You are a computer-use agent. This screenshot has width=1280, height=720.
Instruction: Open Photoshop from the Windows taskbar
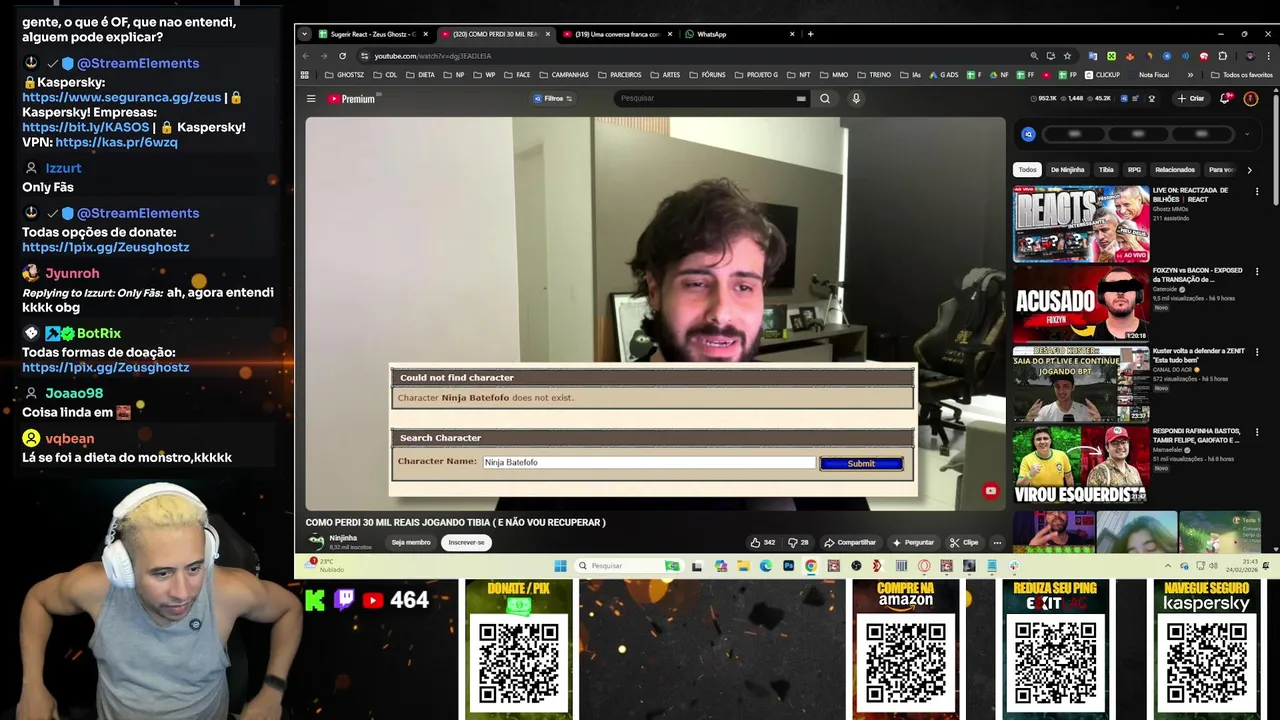click(x=788, y=566)
